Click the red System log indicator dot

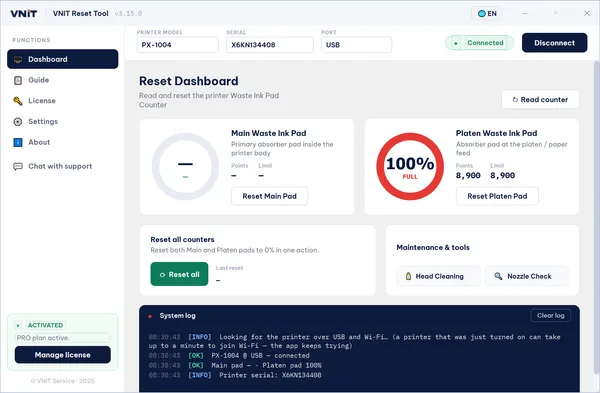point(150,316)
